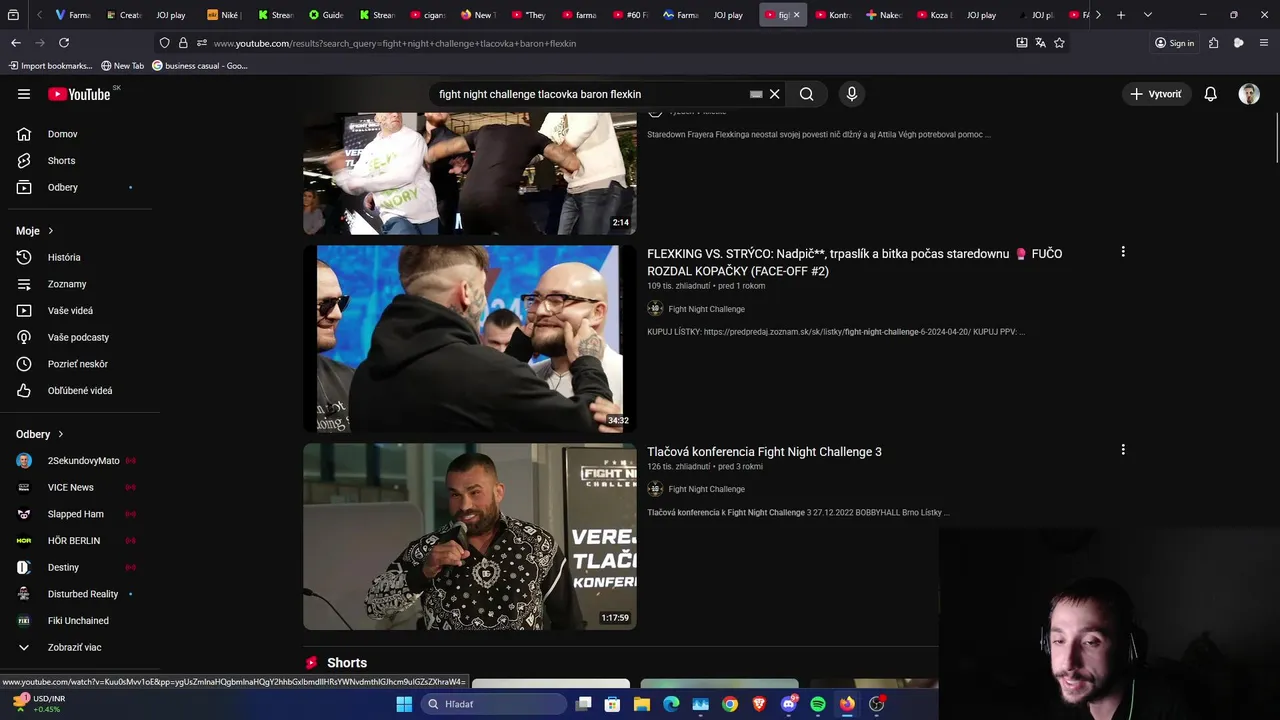Open Discord from taskbar
Viewport: 1280px width, 720px height.
click(x=789, y=704)
